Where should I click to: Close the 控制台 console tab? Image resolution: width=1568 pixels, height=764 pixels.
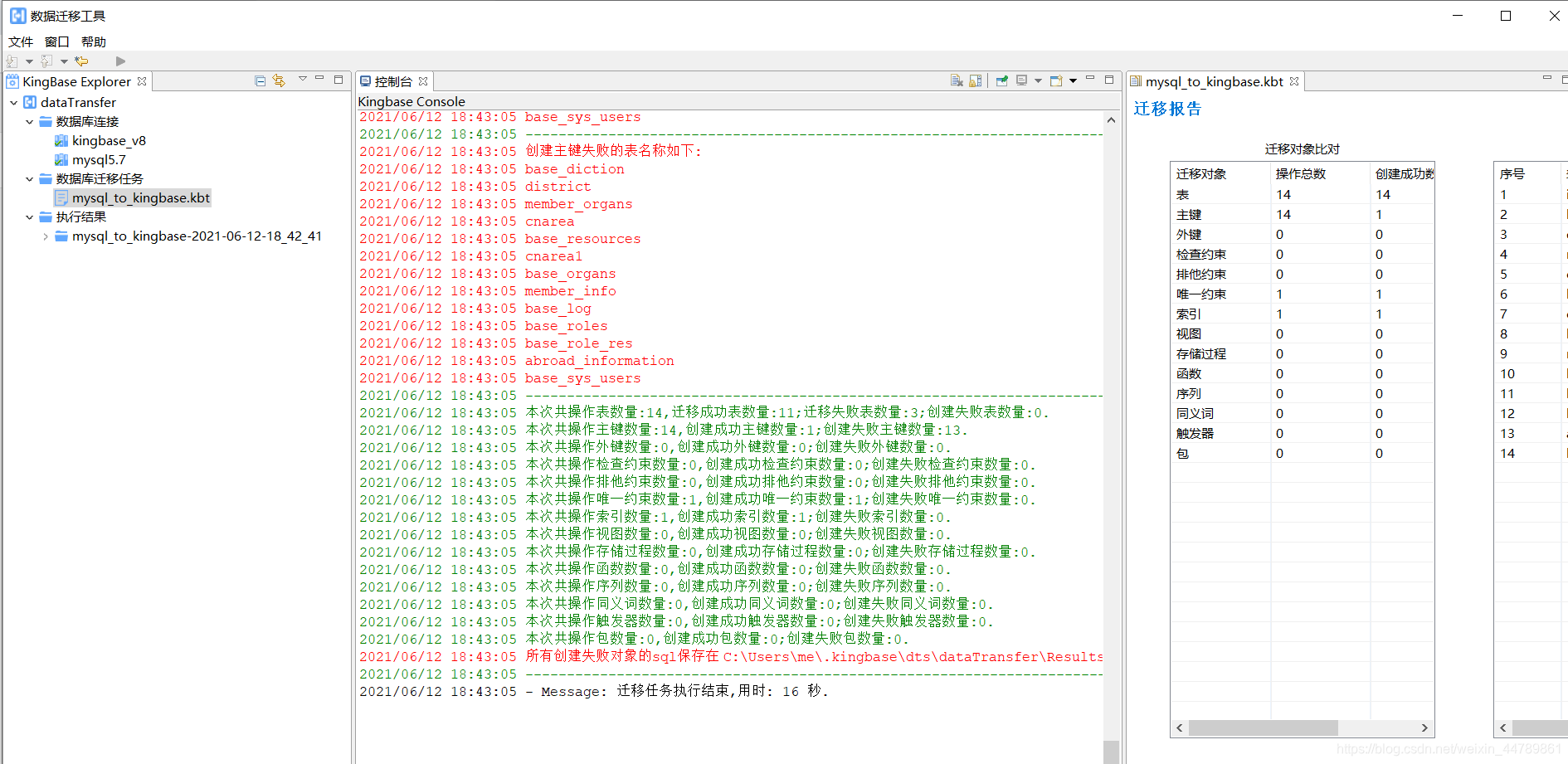coord(423,81)
